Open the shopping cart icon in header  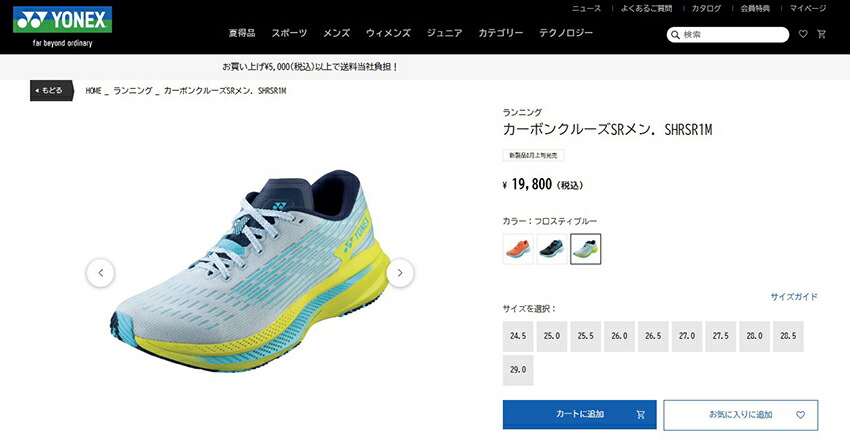[822, 34]
